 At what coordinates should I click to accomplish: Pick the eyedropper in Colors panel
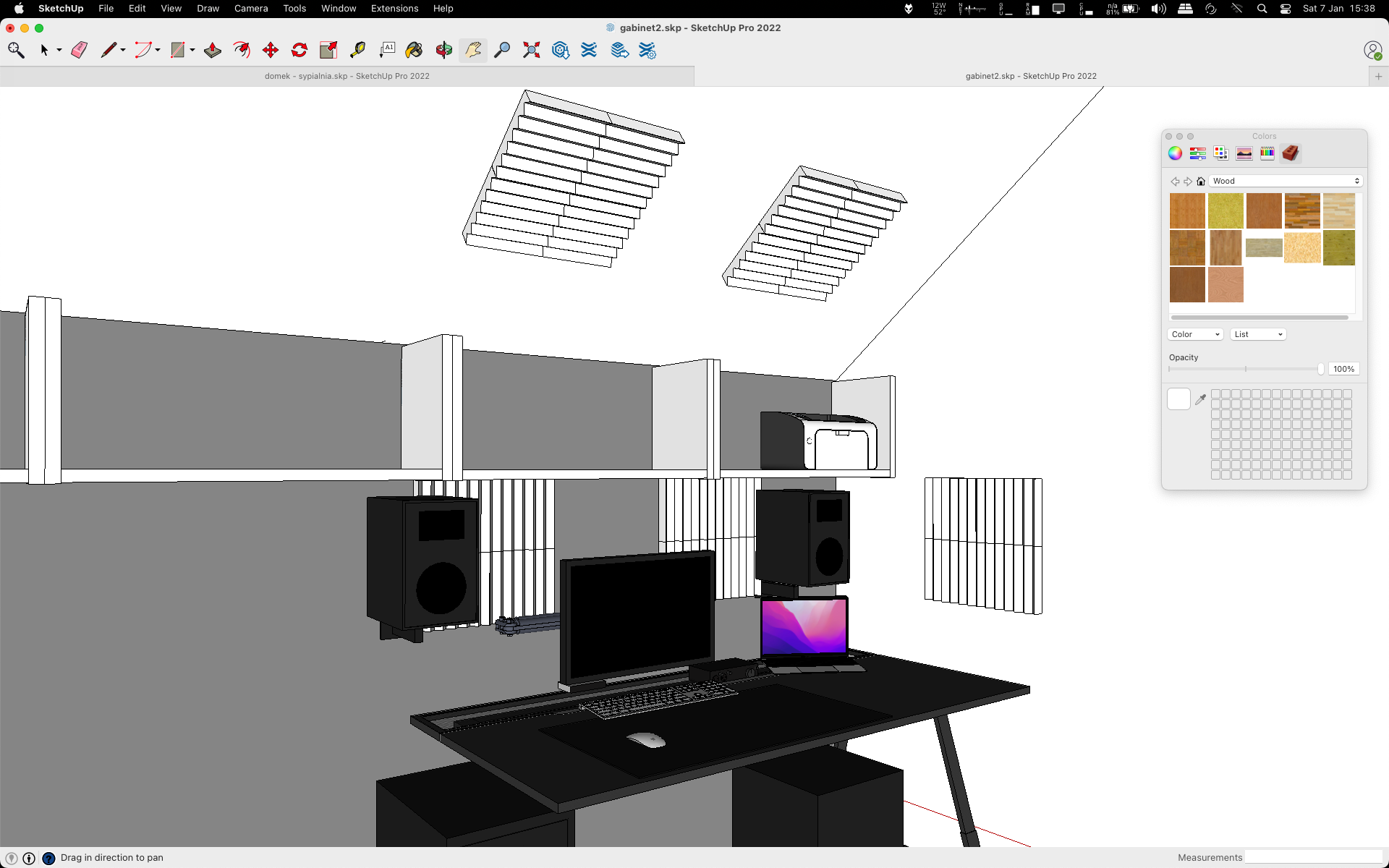pos(1201,399)
